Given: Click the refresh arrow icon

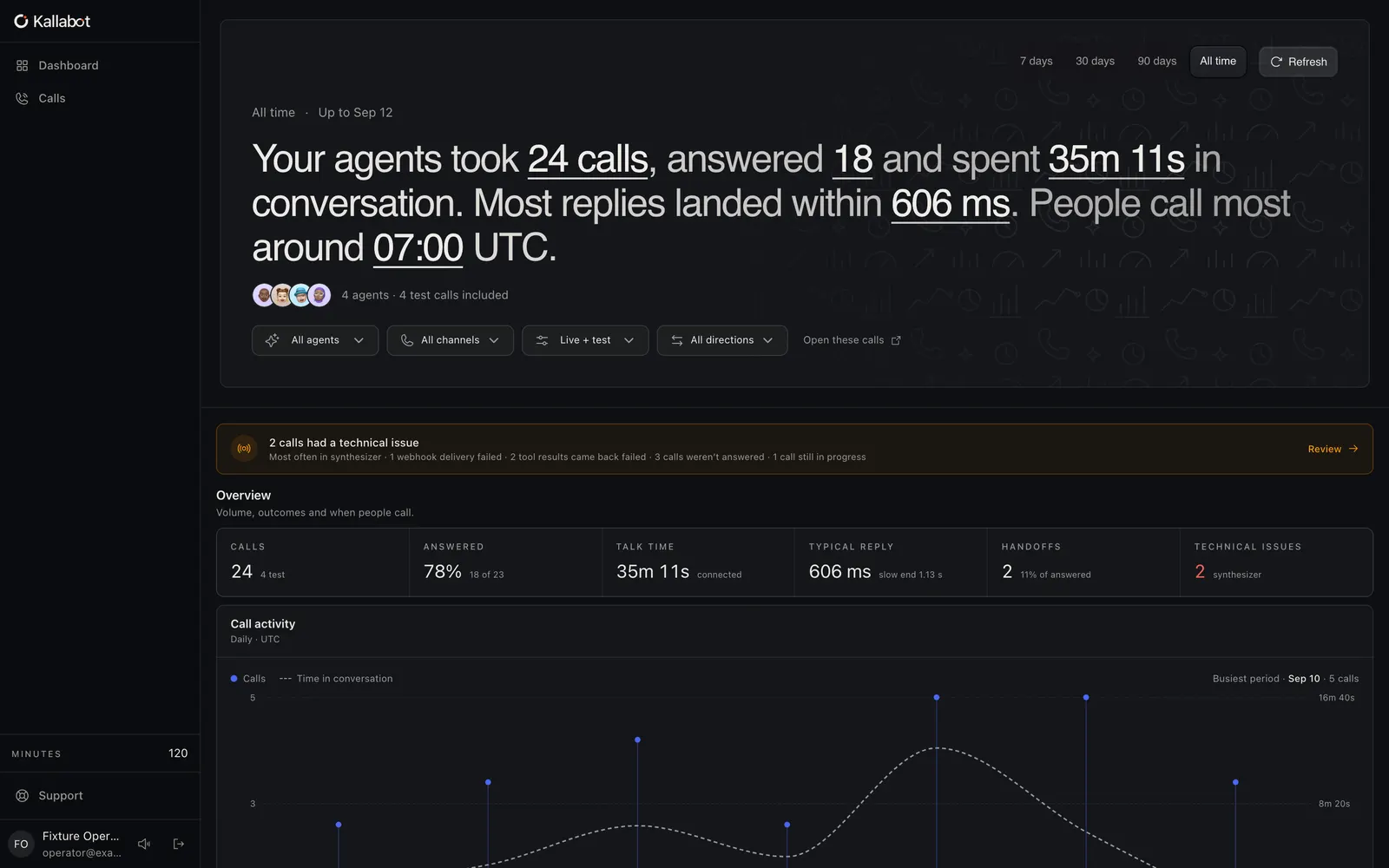Looking at the screenshot, I should click(1276, 62).
